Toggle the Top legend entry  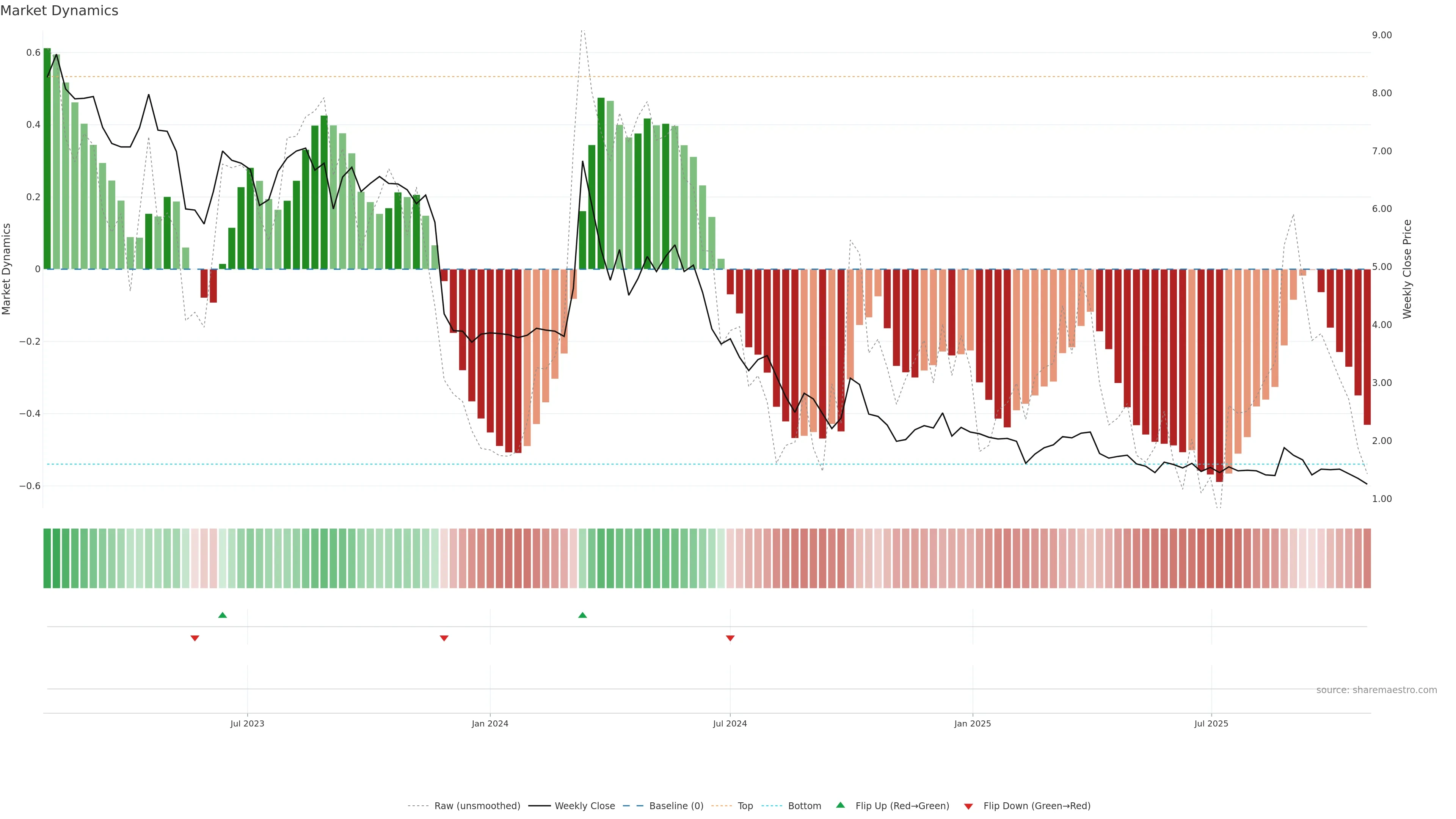(x=745, y=806)
